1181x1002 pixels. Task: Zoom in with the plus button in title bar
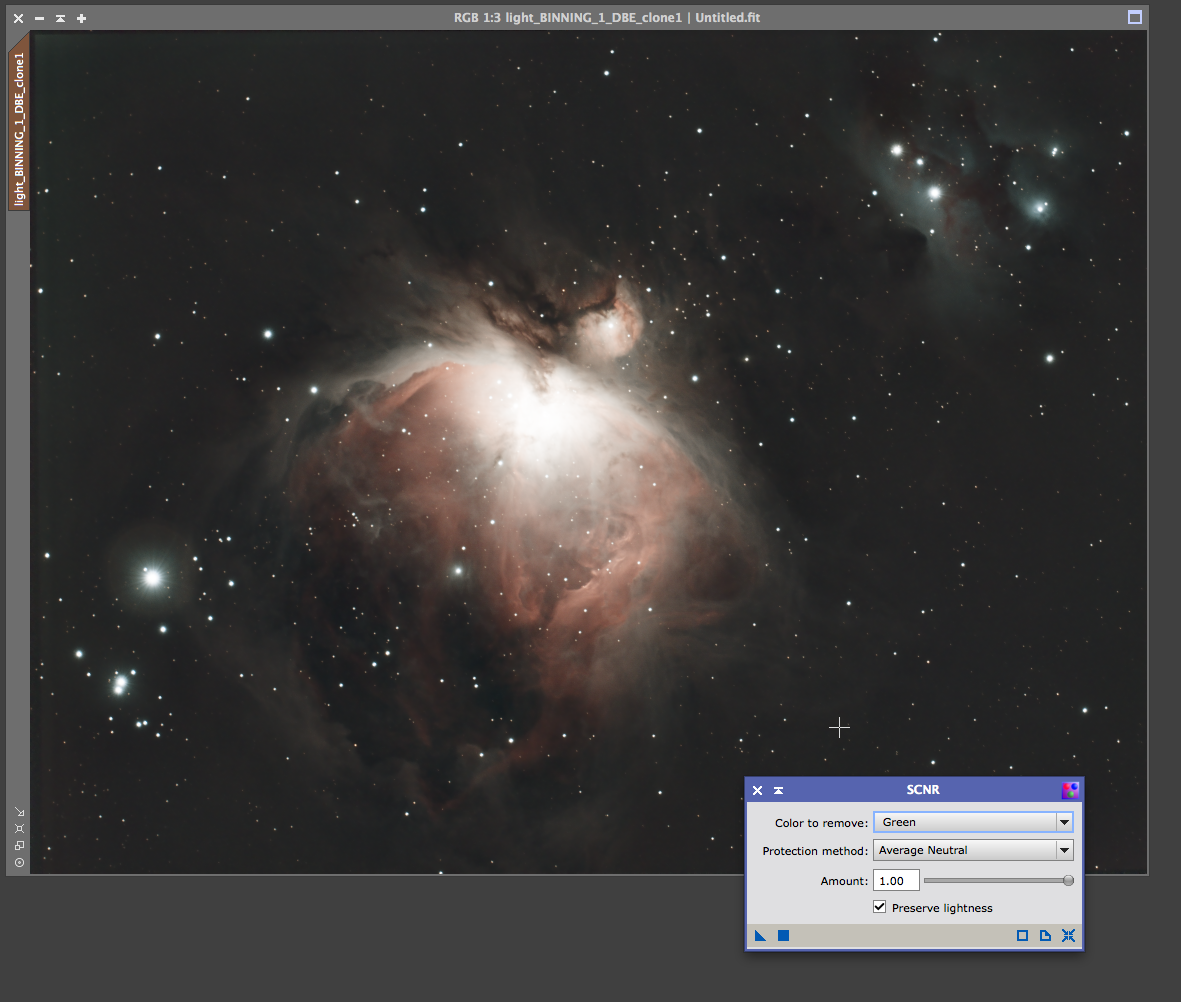tap(81, 18)
